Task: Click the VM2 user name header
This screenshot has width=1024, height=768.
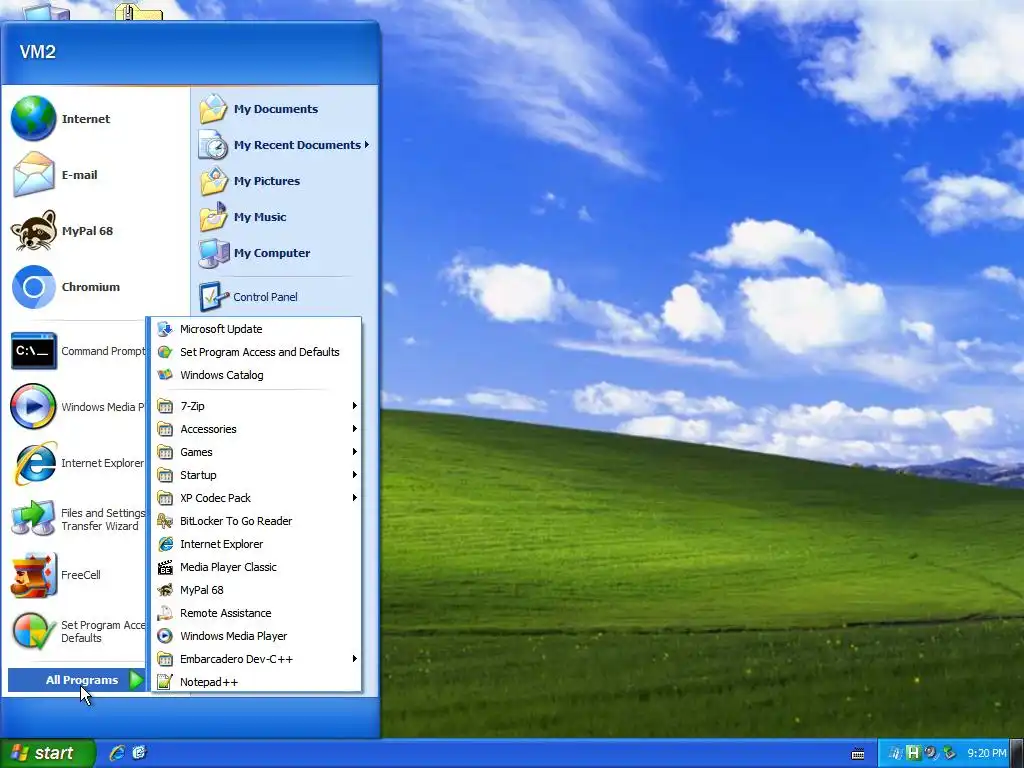Action: click(37, 52)
